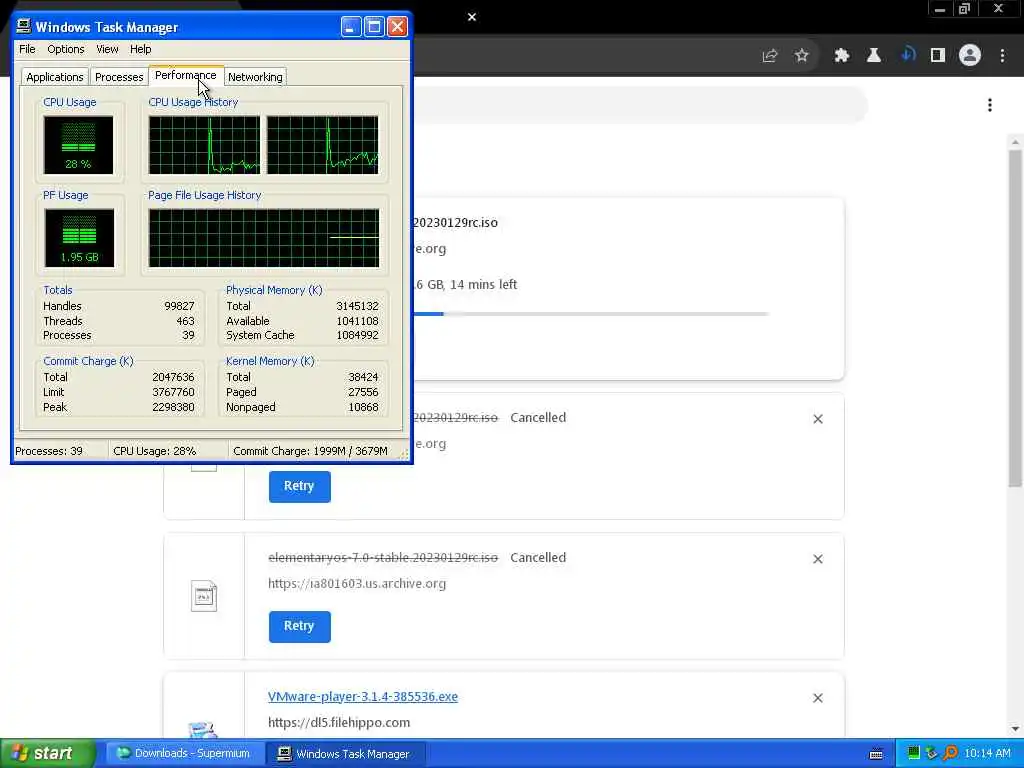1024x768 pixels.
Task: Bookmark this page with the star icon
Action: [x=802, y=56]
